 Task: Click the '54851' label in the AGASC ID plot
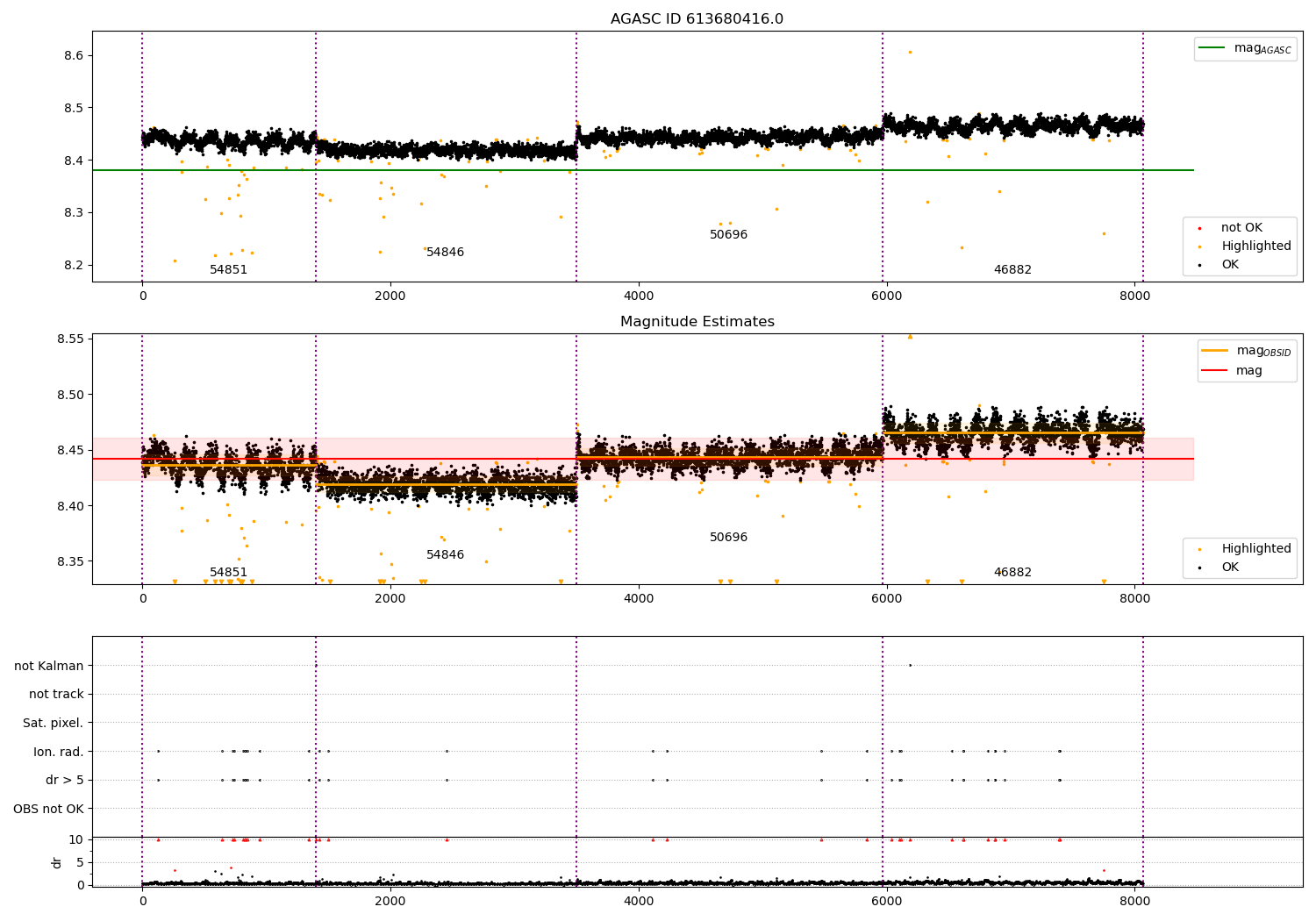228,270
